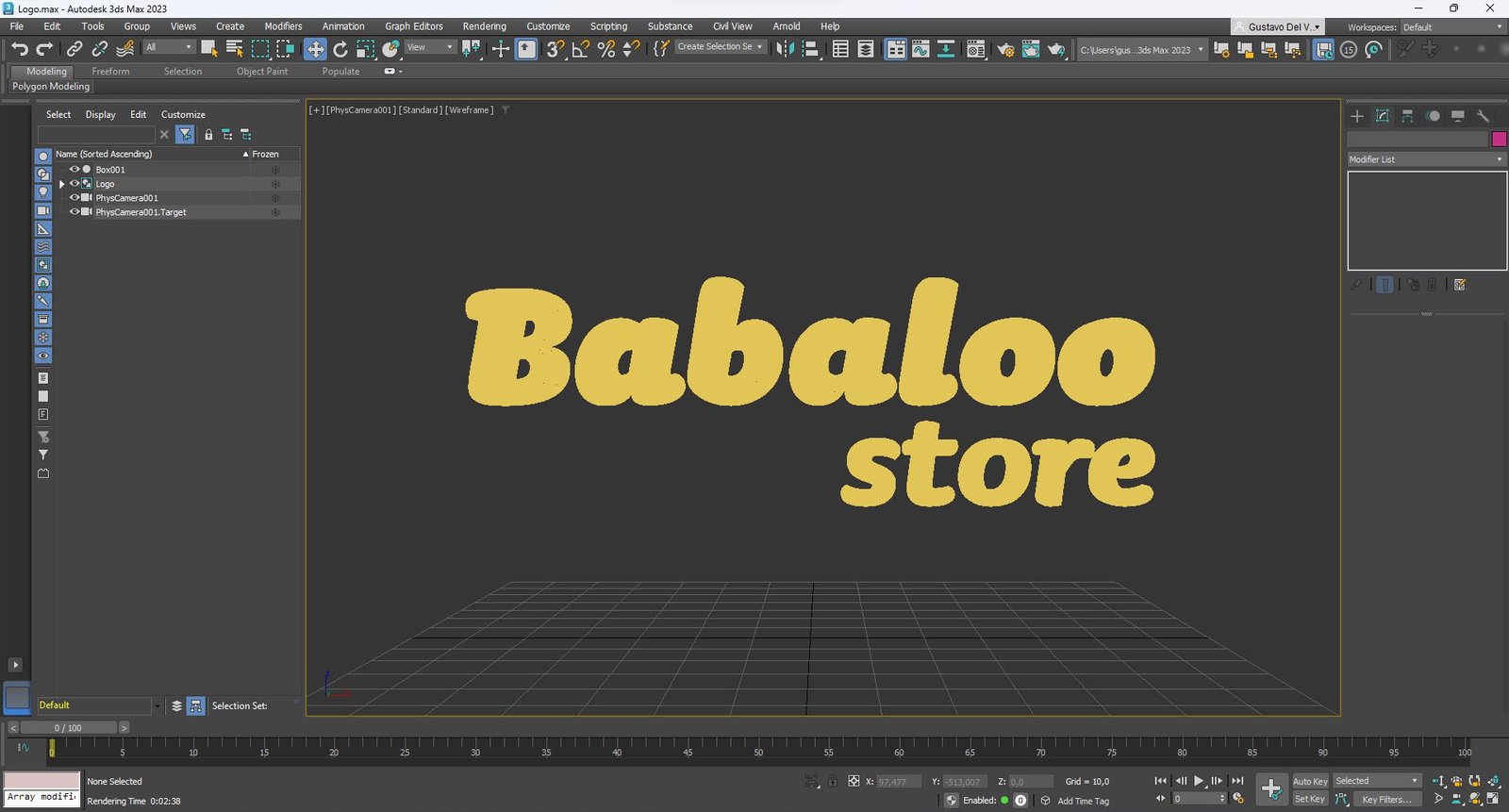
Task: Click the Redo arrow icon
Action: tap(43, 48)
